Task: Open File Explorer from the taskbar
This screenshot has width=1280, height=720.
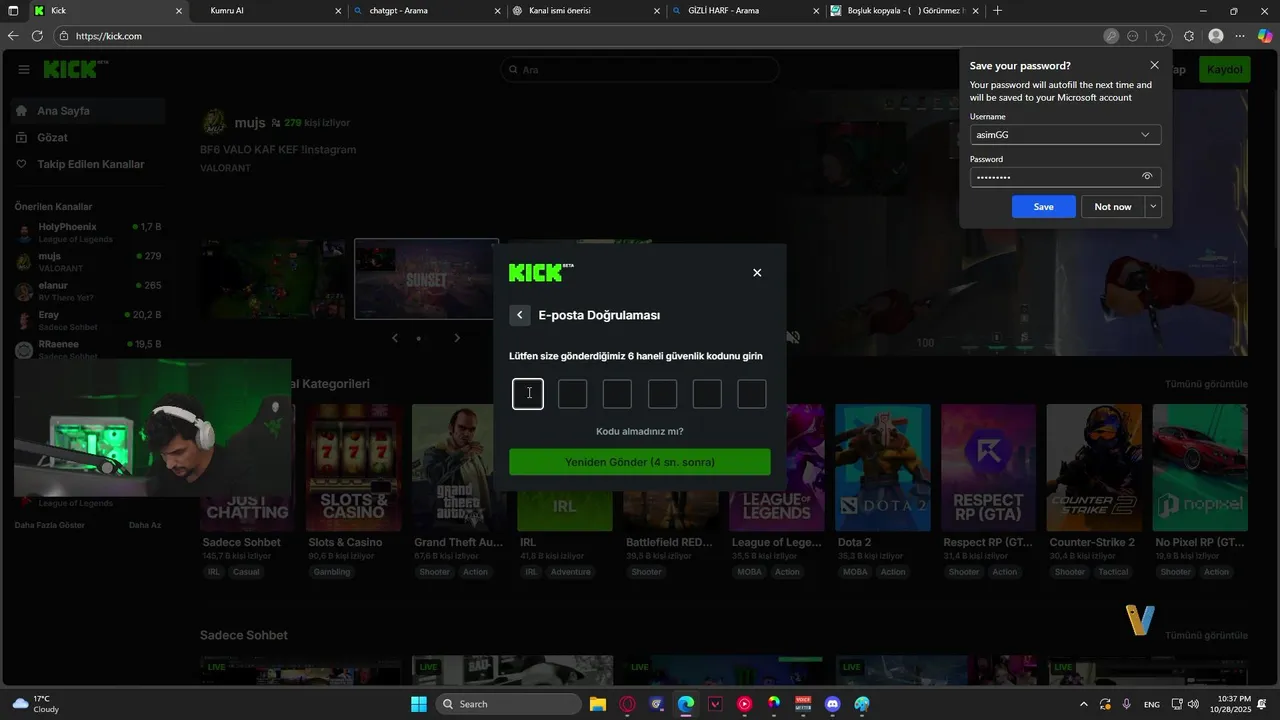Action: click(597, 704)
